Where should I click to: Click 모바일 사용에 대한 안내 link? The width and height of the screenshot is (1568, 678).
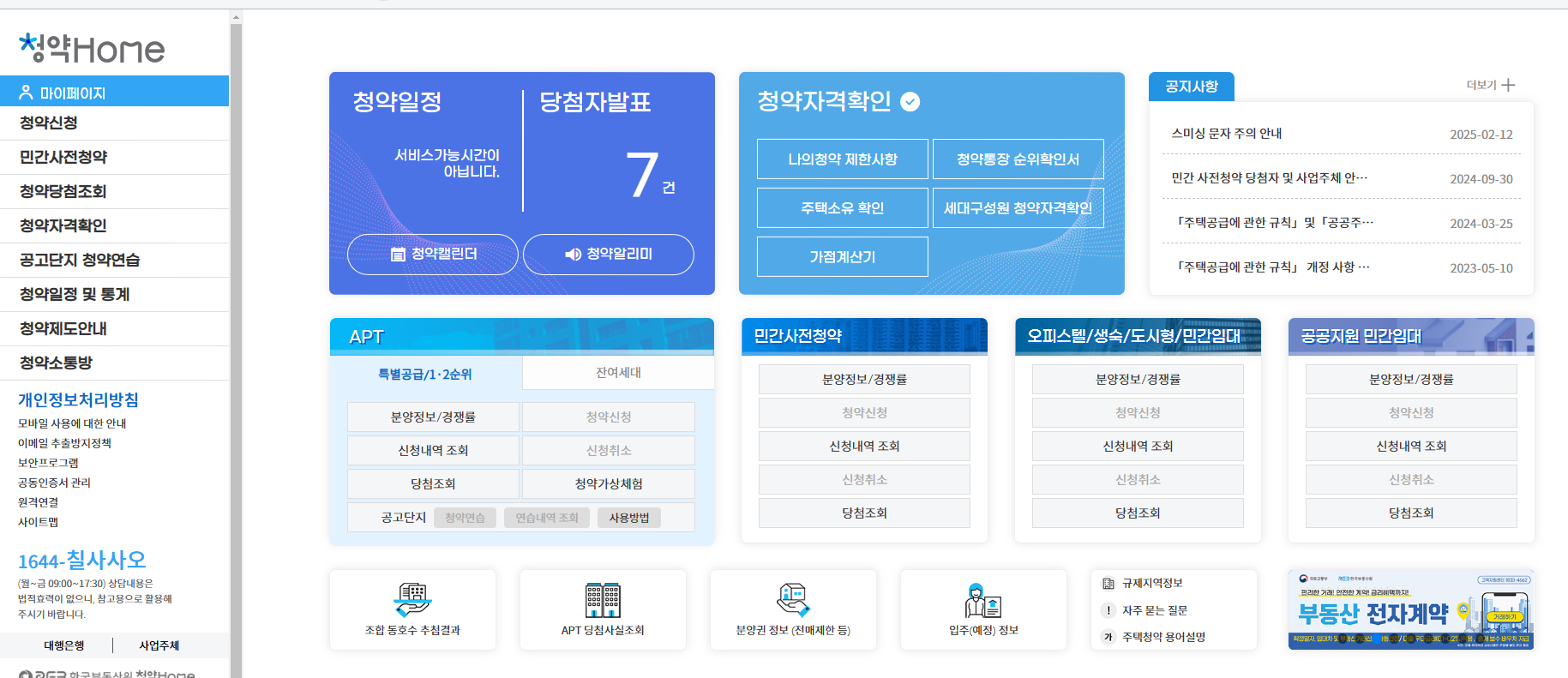72,423
